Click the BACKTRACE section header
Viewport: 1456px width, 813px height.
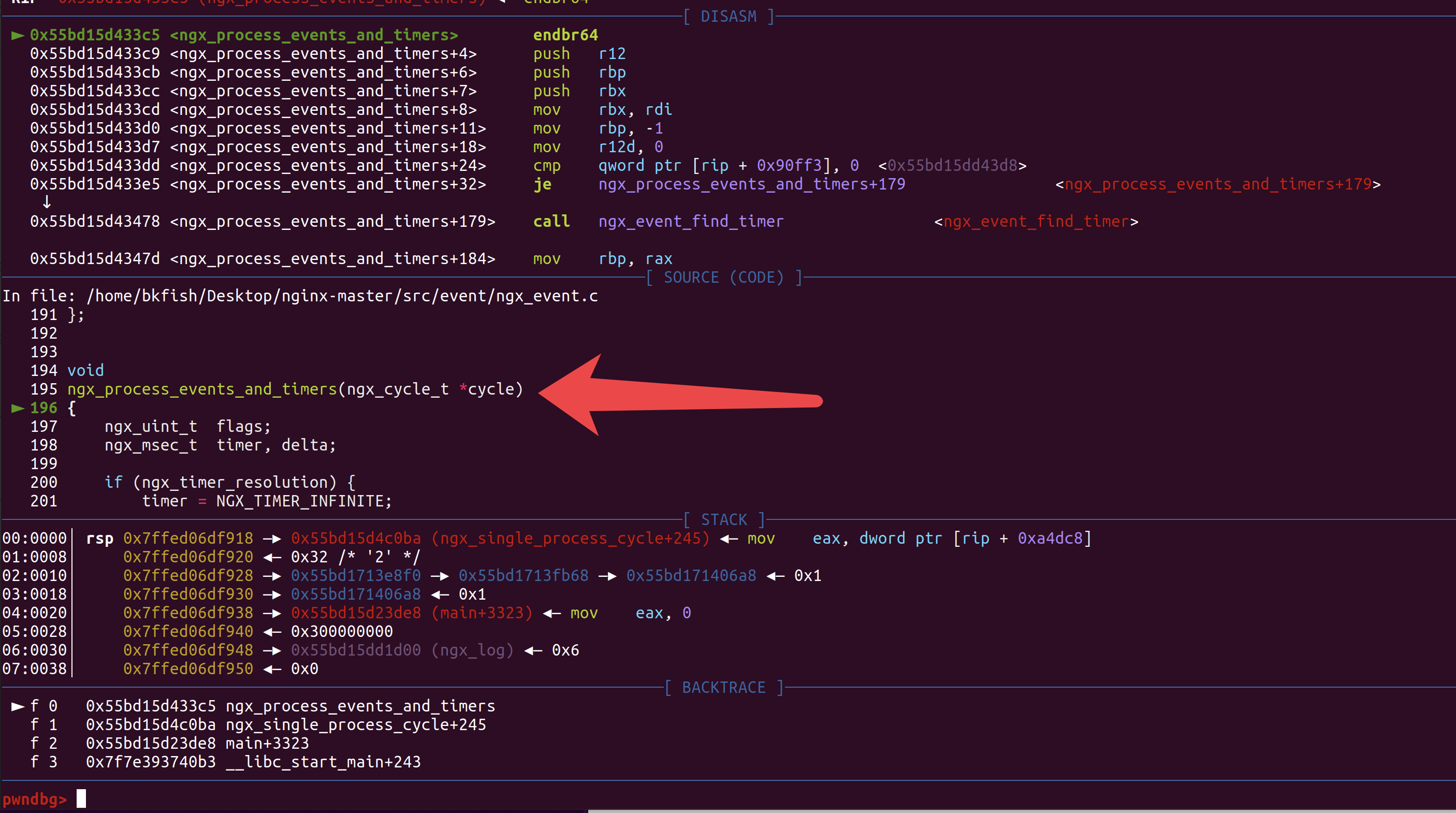click(723, 688)
